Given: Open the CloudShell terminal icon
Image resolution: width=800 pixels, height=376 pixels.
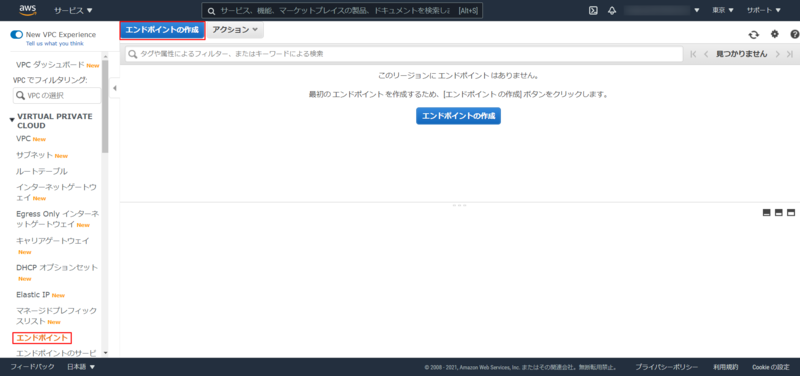Looking at the screenshot, I should click(593, 10).
